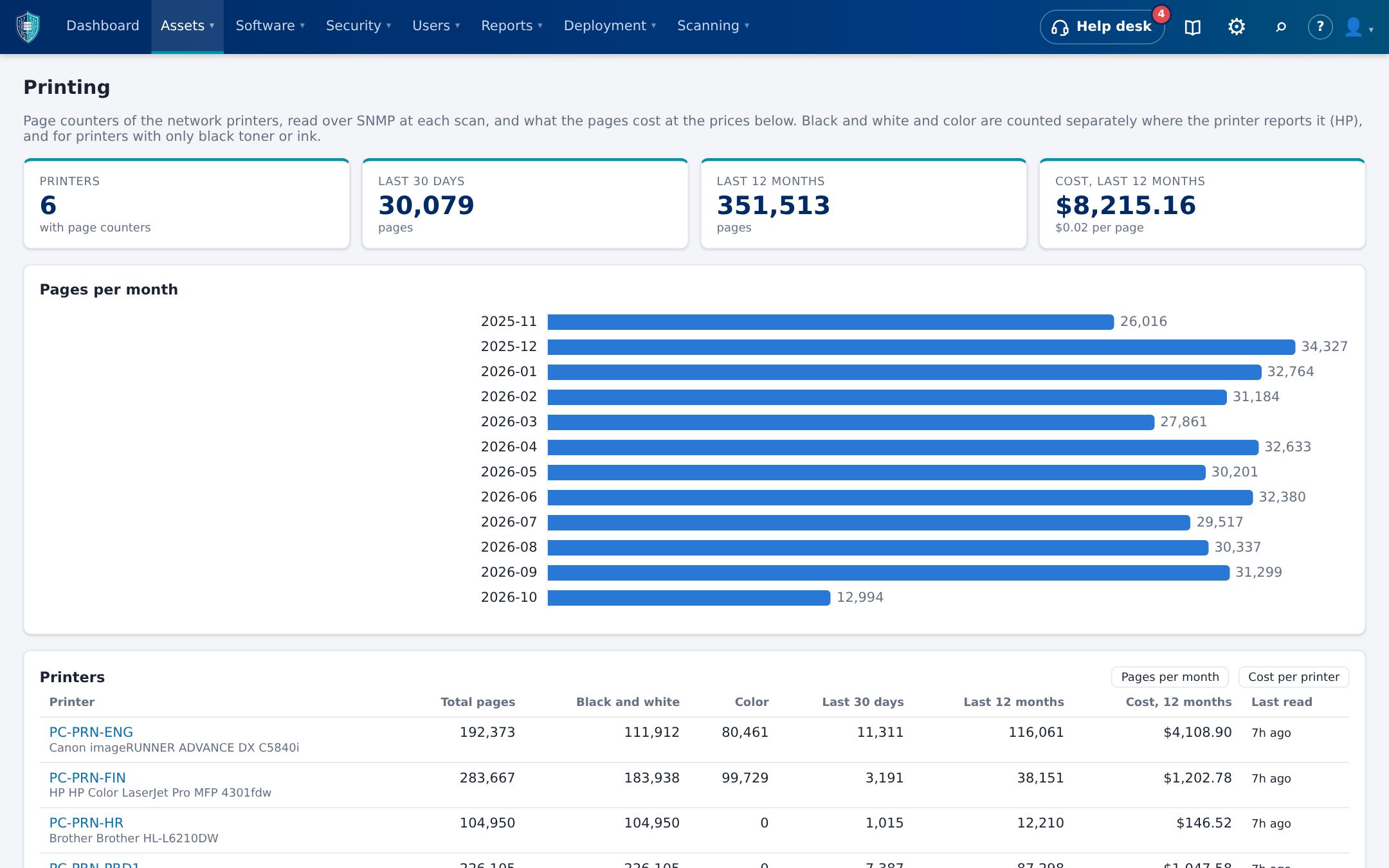
Task: Click the 30,079 last 30 days value
Action: [x=426, y=206]
